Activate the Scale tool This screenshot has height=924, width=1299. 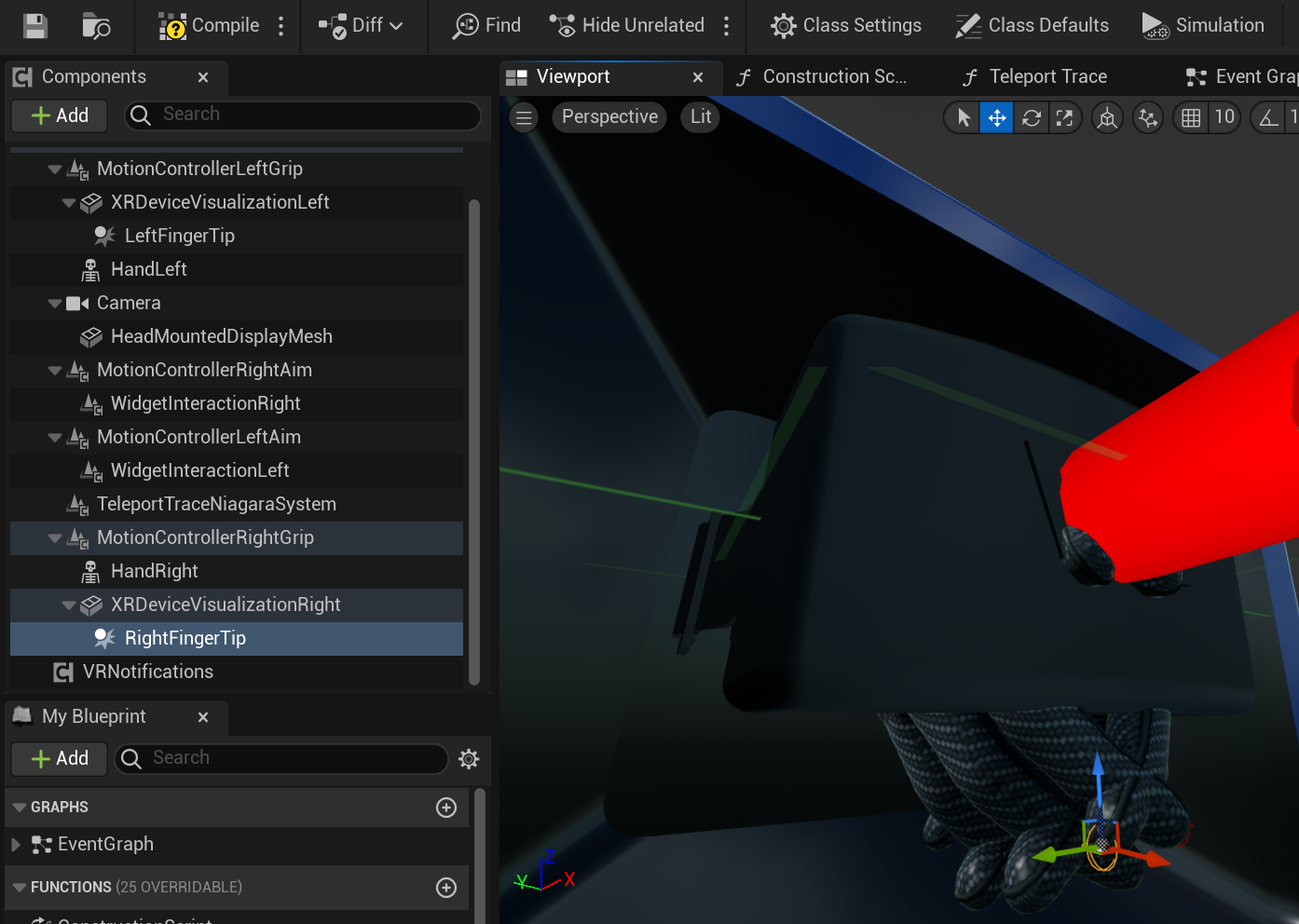(1064, 118)
